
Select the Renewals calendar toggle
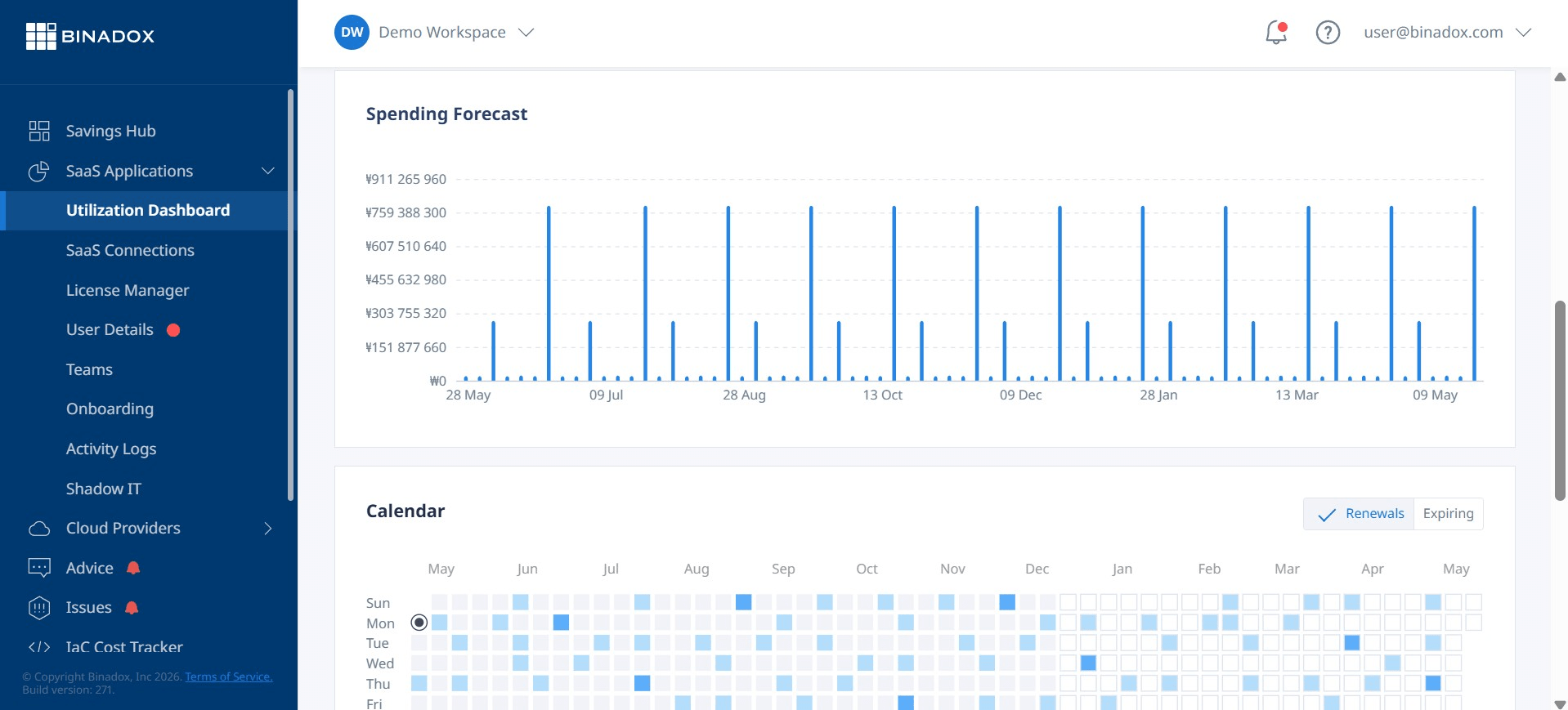1359,514
